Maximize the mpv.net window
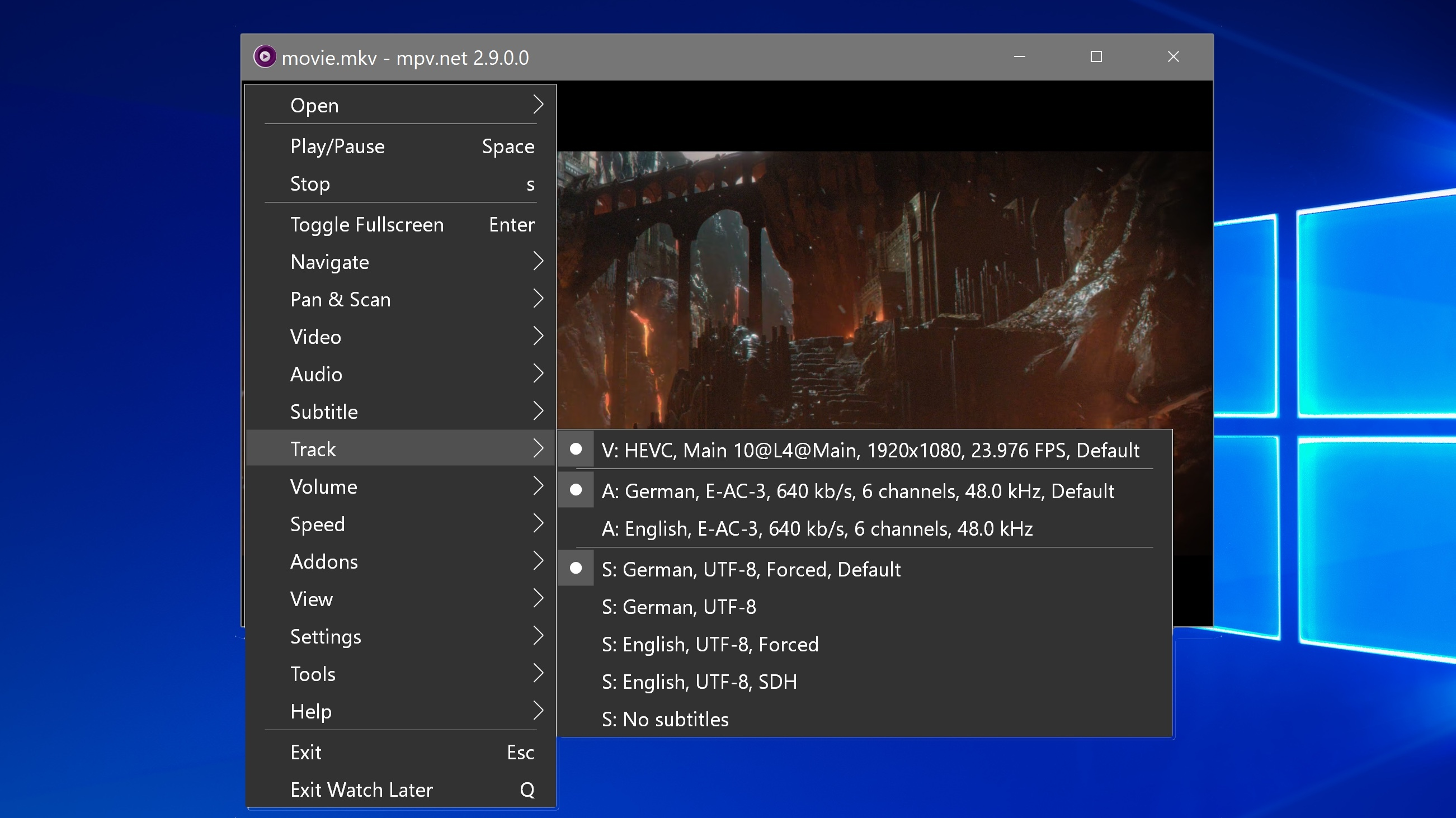 pos(1096,57)
